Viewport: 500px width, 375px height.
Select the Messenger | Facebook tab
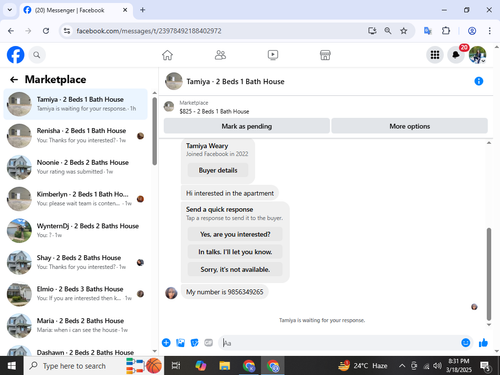tap(76, 10)
